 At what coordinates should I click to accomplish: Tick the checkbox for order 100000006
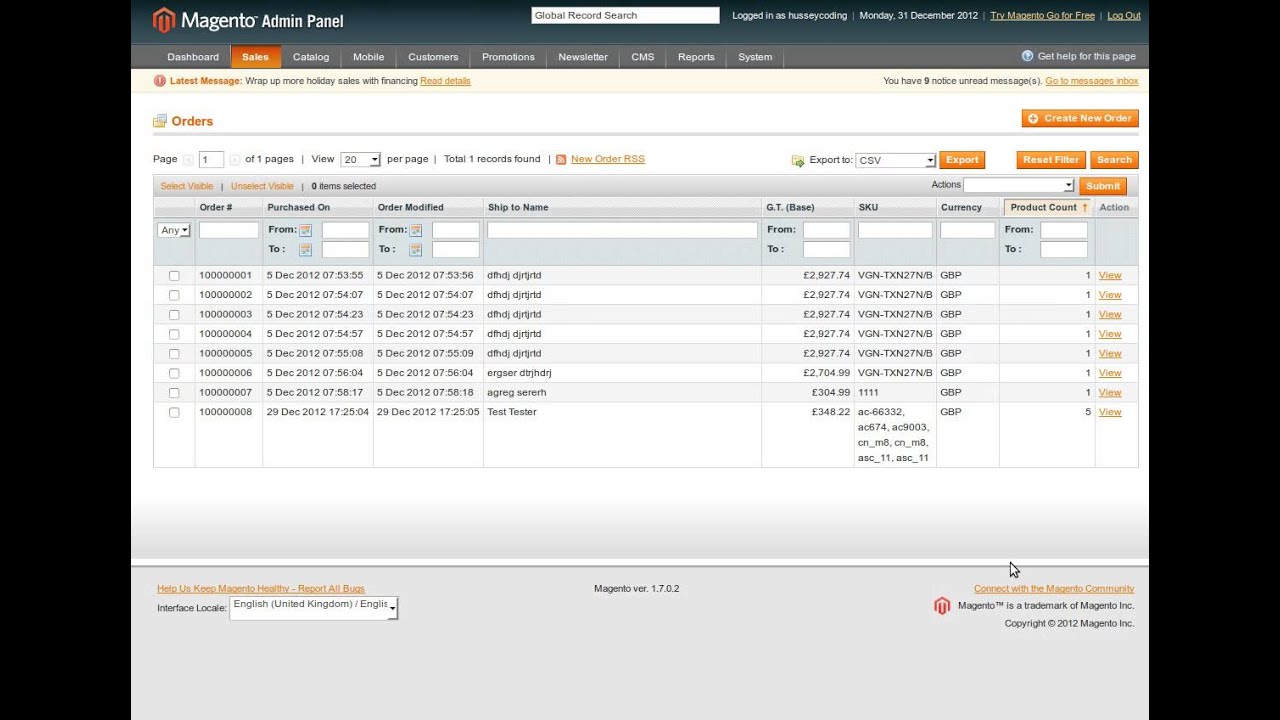(174, 373)
